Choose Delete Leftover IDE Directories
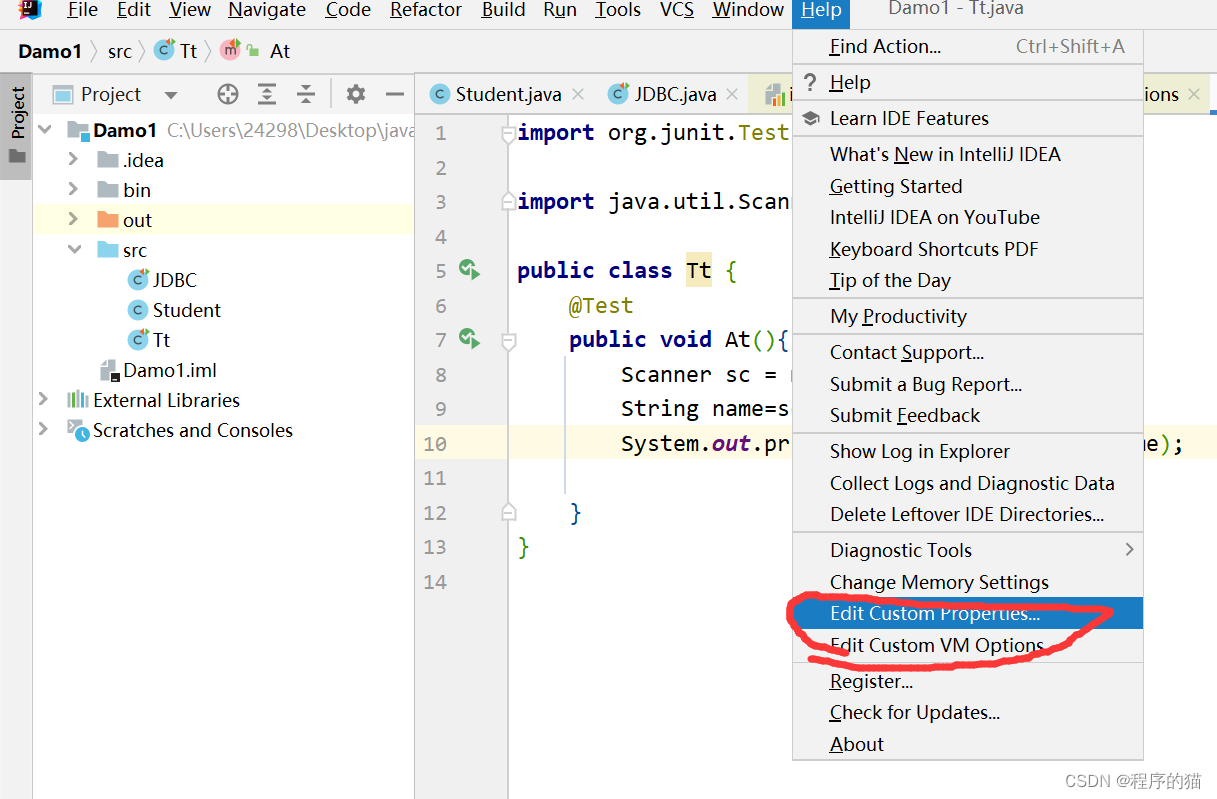Screen dimensions: 1217x799 pos(968,514)
